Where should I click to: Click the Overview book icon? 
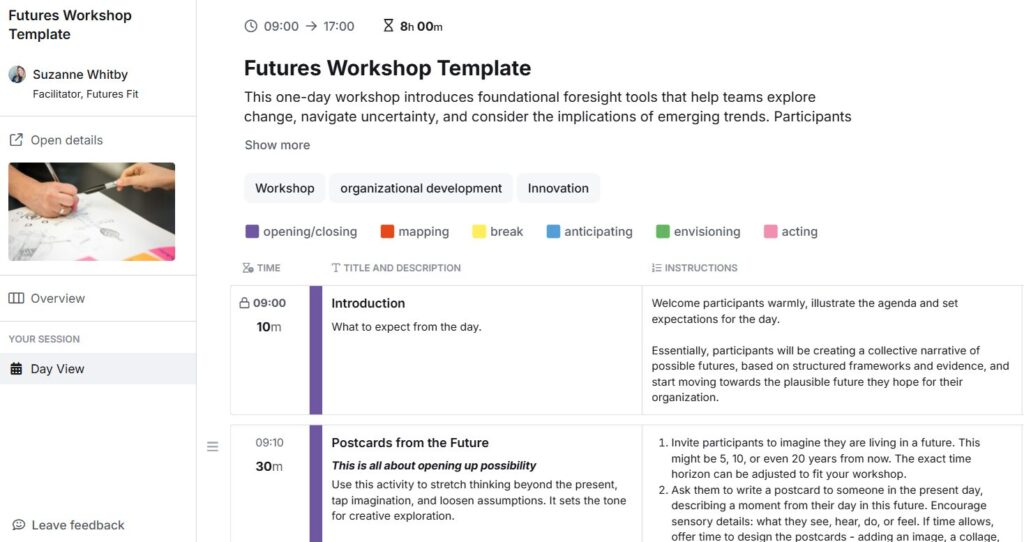16,298
